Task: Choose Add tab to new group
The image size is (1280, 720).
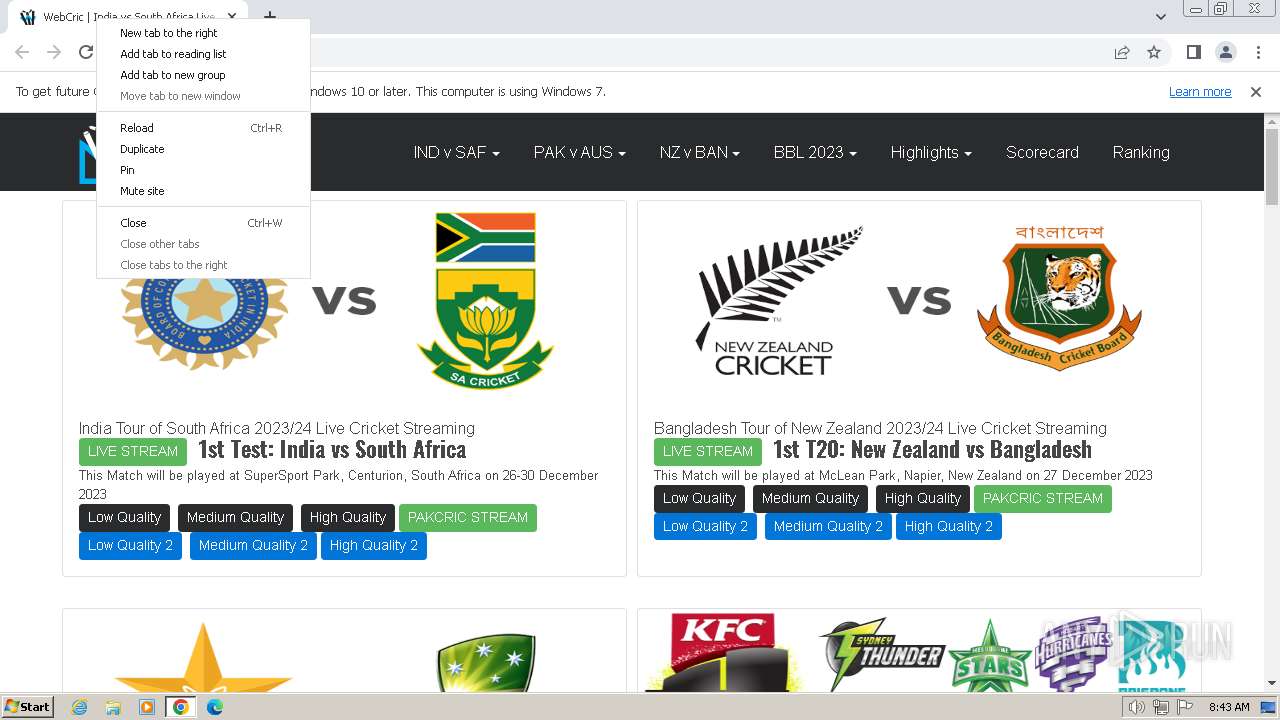Action: pyautogui.click(x=203, y=75)
